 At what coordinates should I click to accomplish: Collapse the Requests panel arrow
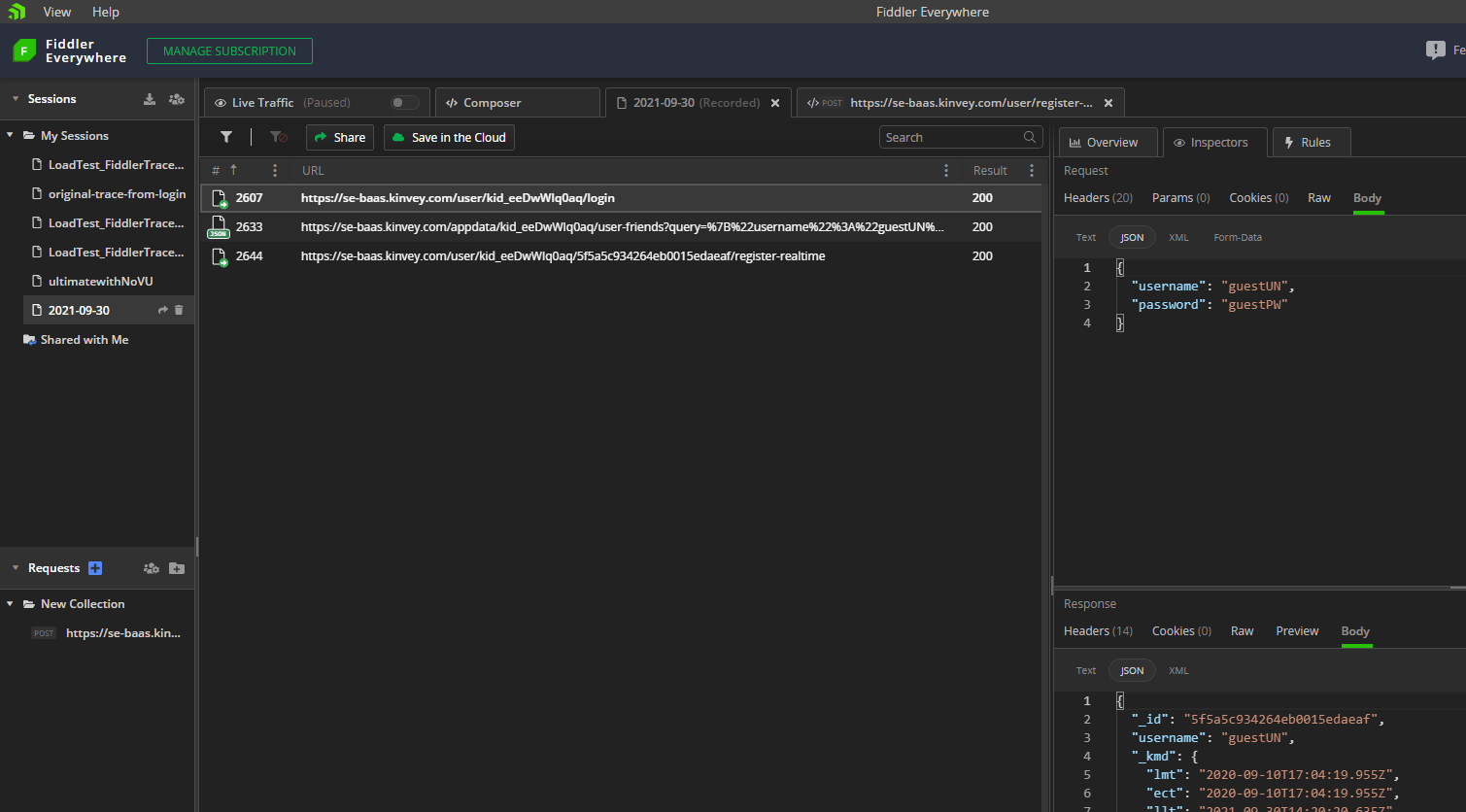(x=16, y=568)
